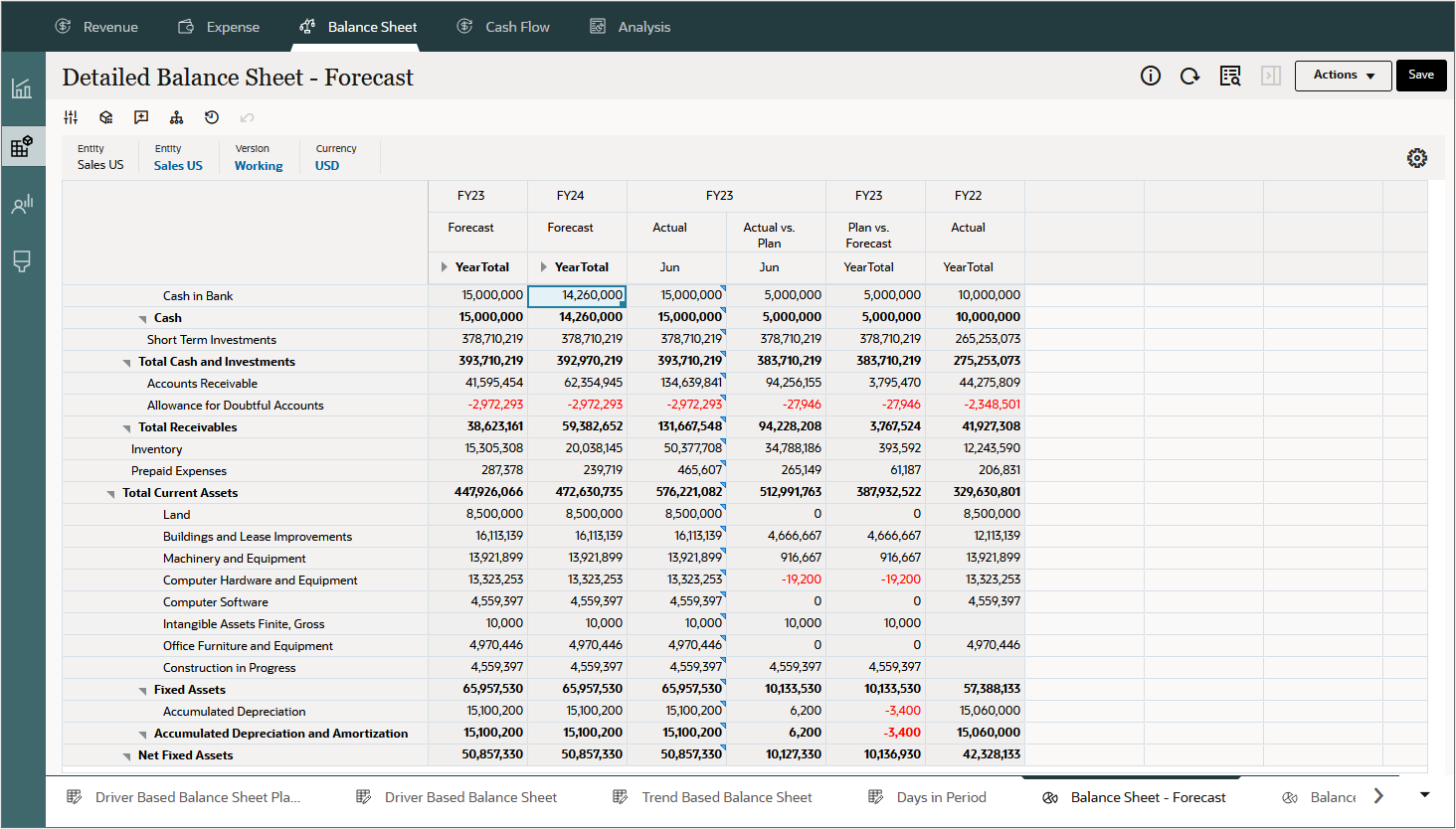This screenshot has width=1456, height=829.
Task: Click the Prepaid Expenses row label
Action: (179, 471)
